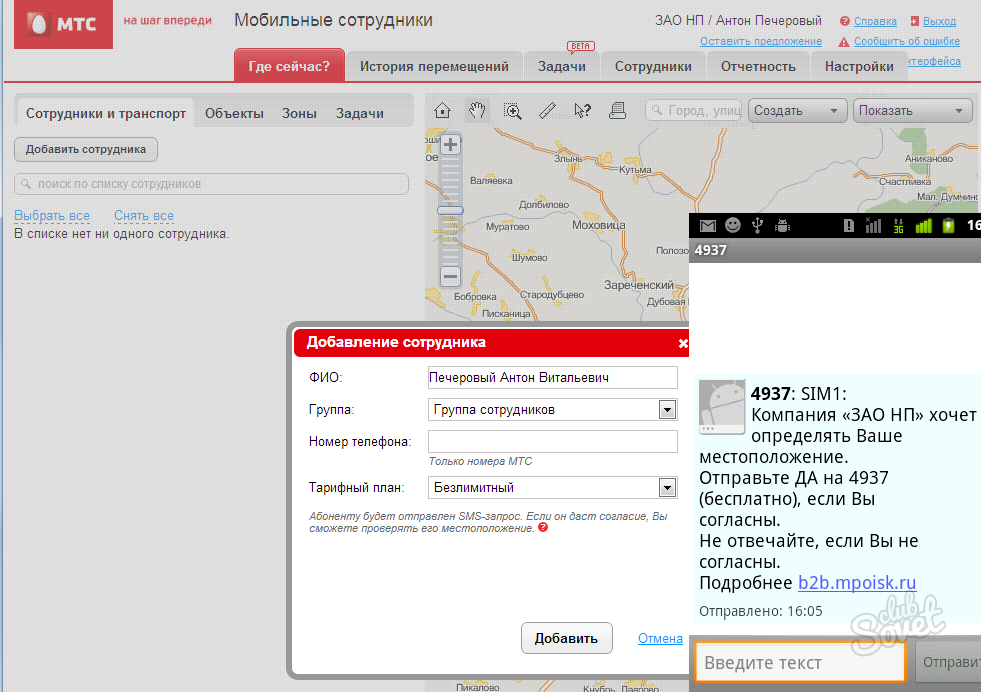Screen dimensions: 981x692
Task: Click the print map icon
Action: [x=618, y=111]
